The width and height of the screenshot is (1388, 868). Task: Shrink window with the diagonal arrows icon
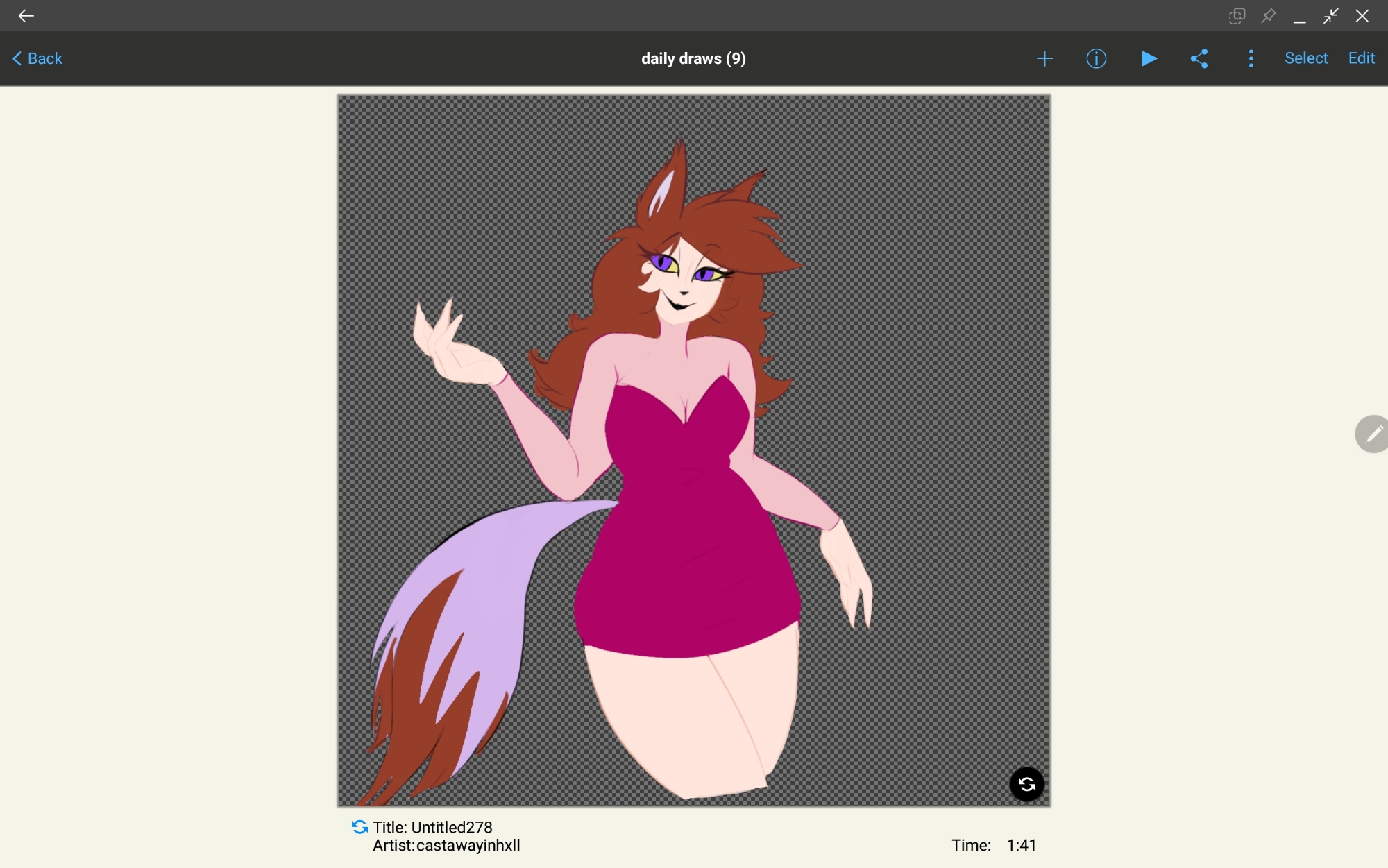1330,16
